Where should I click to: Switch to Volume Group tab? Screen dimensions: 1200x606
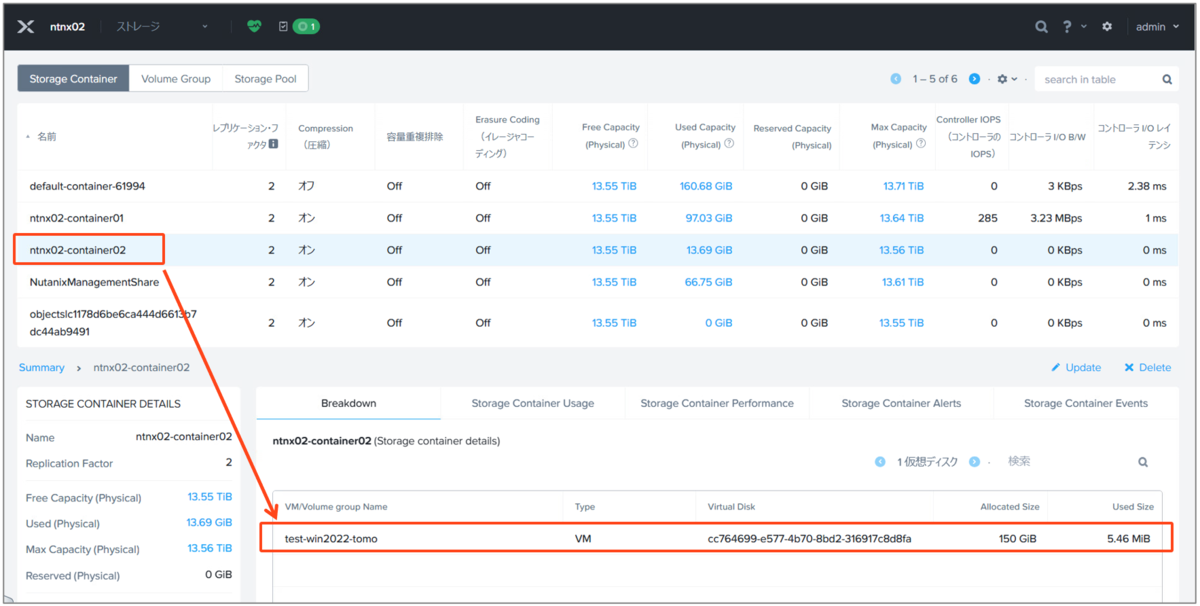(176, 79)
